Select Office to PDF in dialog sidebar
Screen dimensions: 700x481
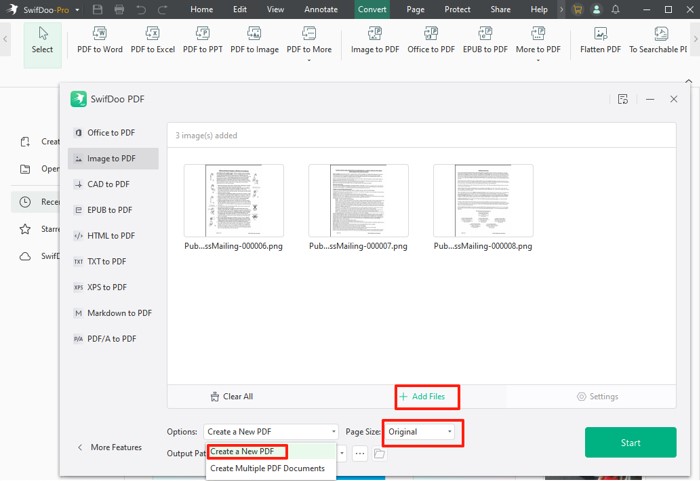click(113, 133)
